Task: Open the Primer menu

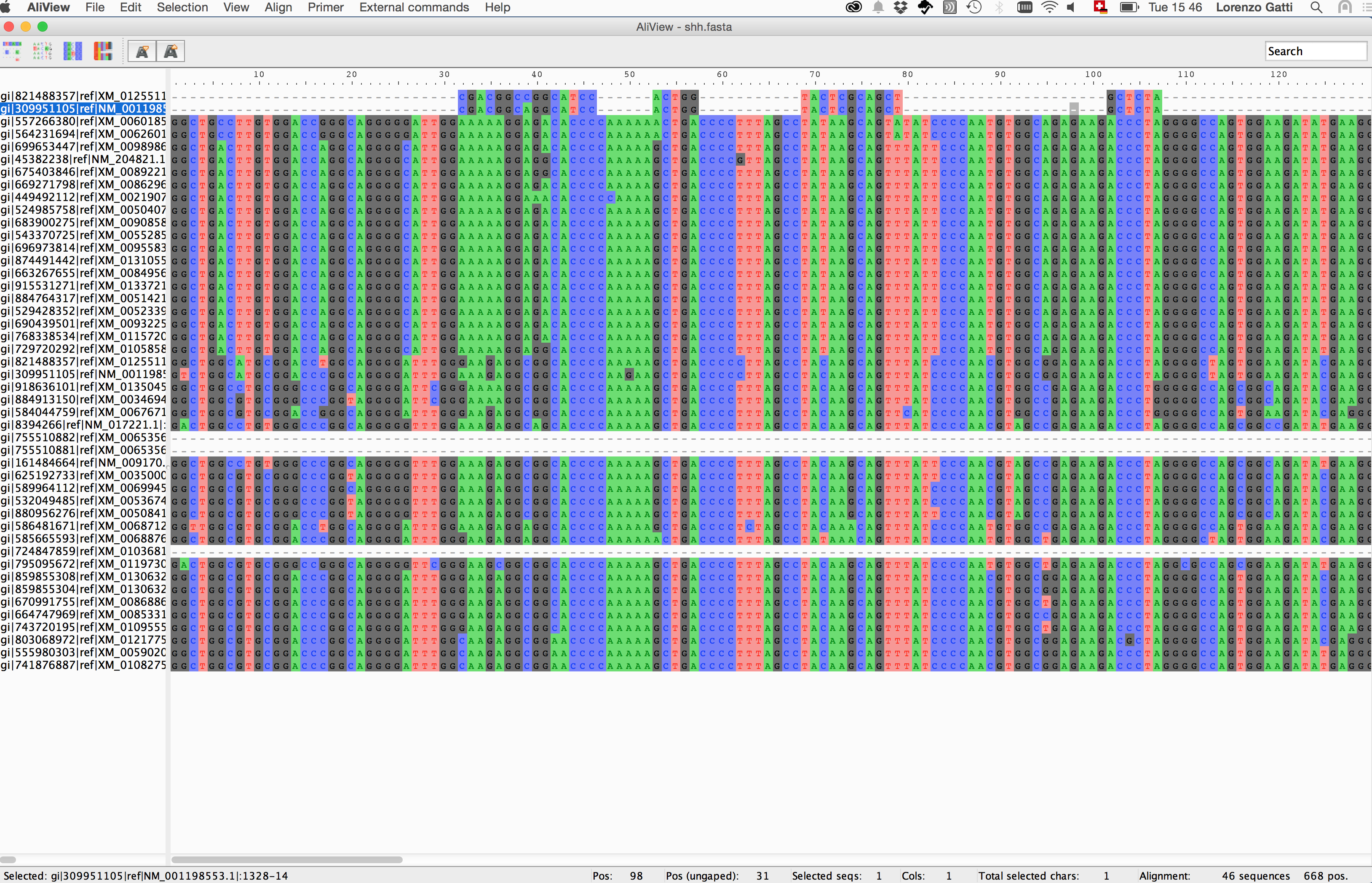Action: (x=326, y=8)
